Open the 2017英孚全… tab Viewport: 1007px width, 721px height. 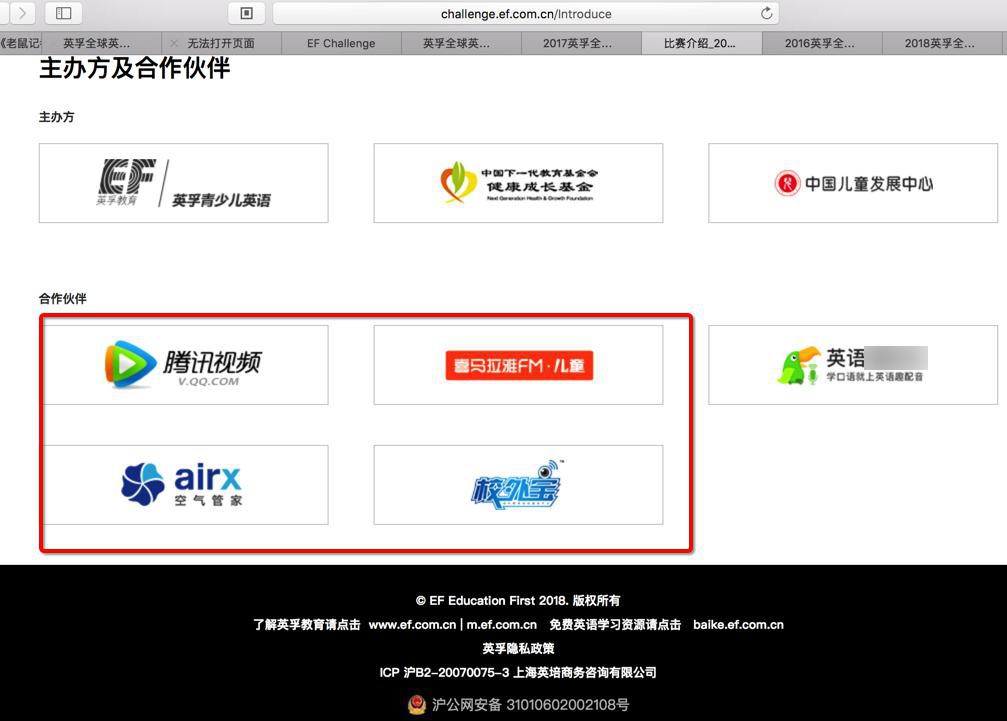point(581,43)
